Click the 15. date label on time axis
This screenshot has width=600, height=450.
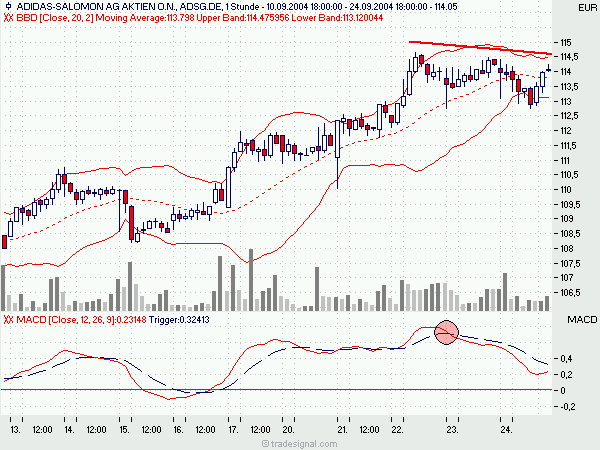point(124,430)
